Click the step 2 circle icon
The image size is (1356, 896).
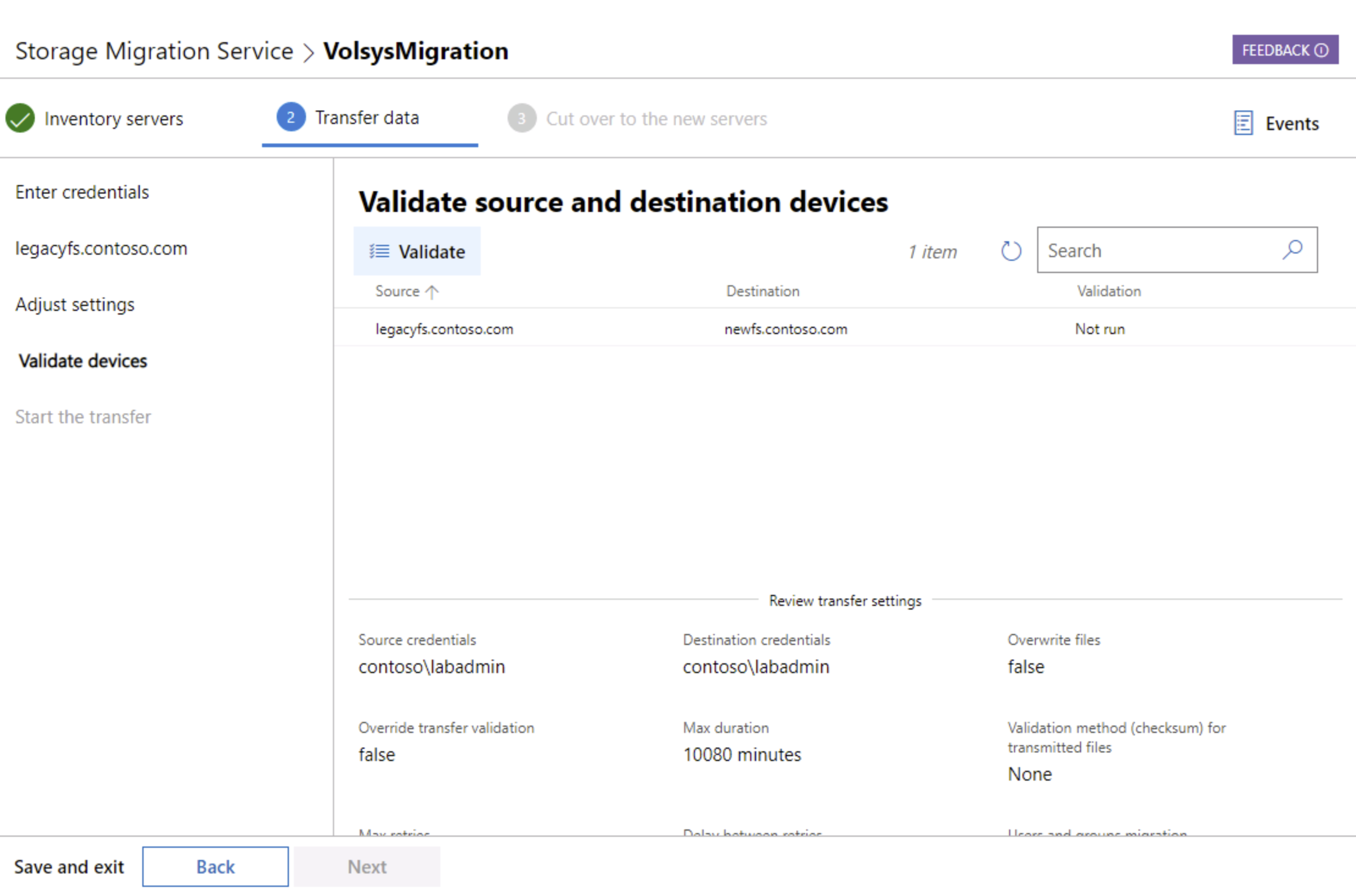[x=290, y=117]
